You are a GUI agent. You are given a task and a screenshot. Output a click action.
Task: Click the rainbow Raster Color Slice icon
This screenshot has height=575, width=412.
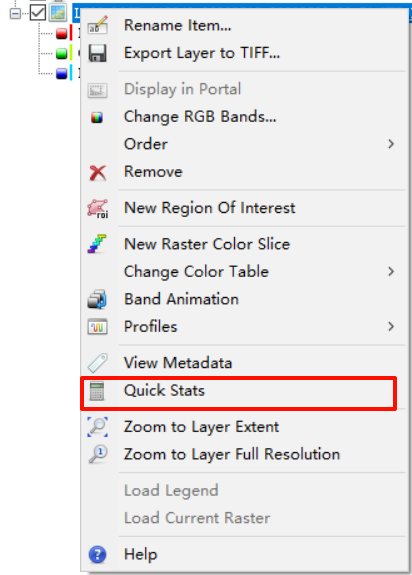(97, 244)
